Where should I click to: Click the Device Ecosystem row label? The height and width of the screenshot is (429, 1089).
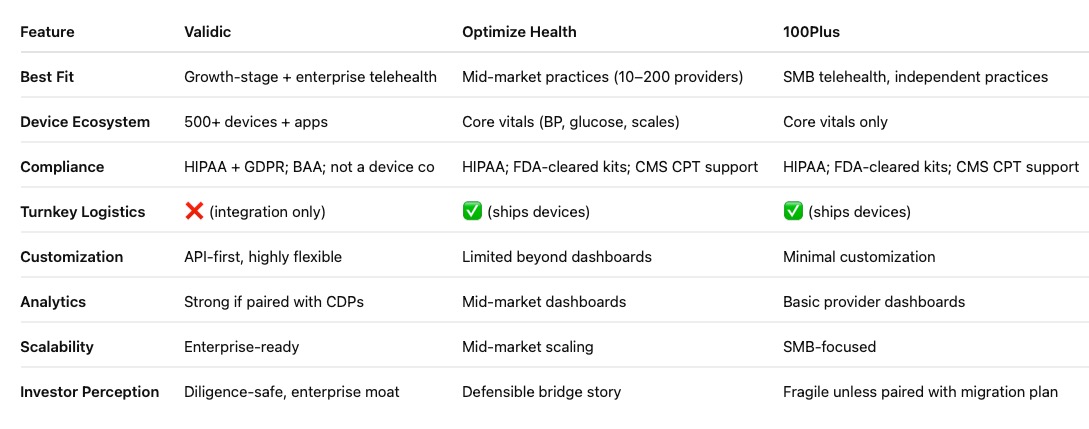85,122
